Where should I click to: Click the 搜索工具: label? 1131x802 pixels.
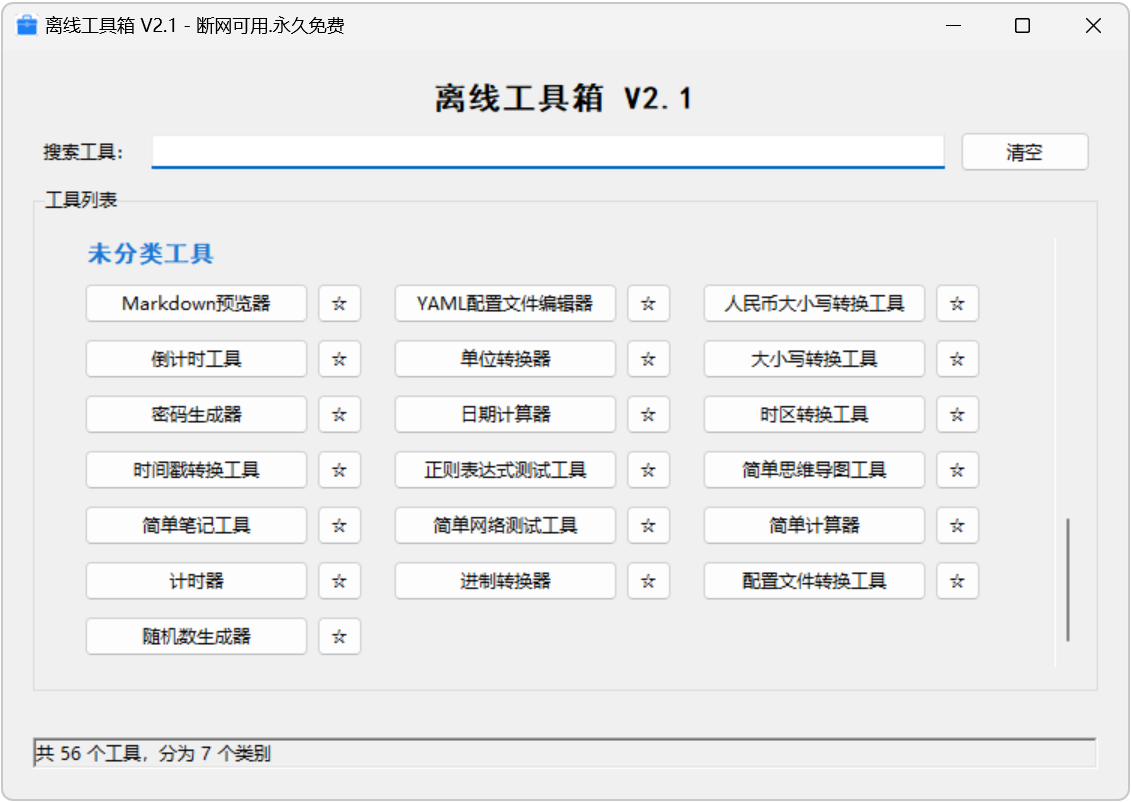point(83,152)
